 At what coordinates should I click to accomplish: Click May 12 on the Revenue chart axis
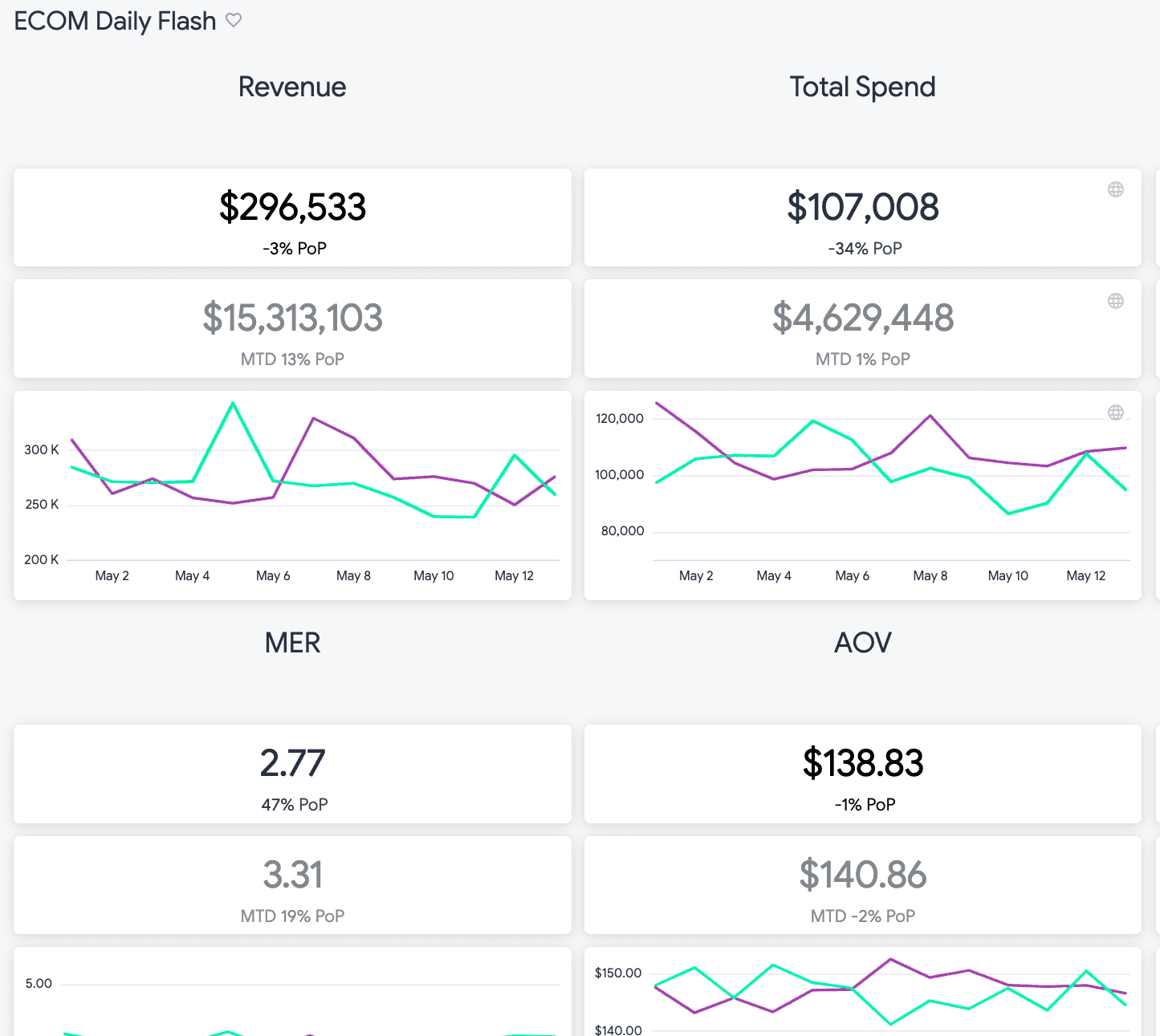coord(514,576)
